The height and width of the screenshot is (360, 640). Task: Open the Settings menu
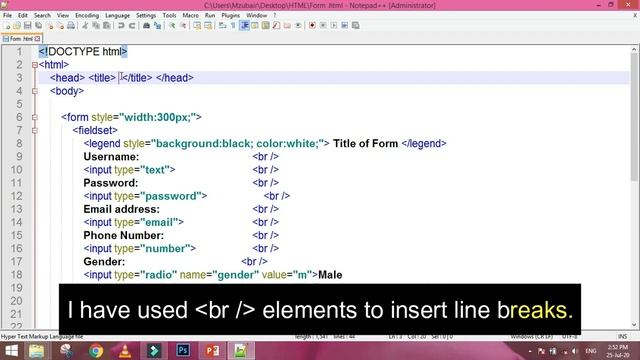pos(146,16)
